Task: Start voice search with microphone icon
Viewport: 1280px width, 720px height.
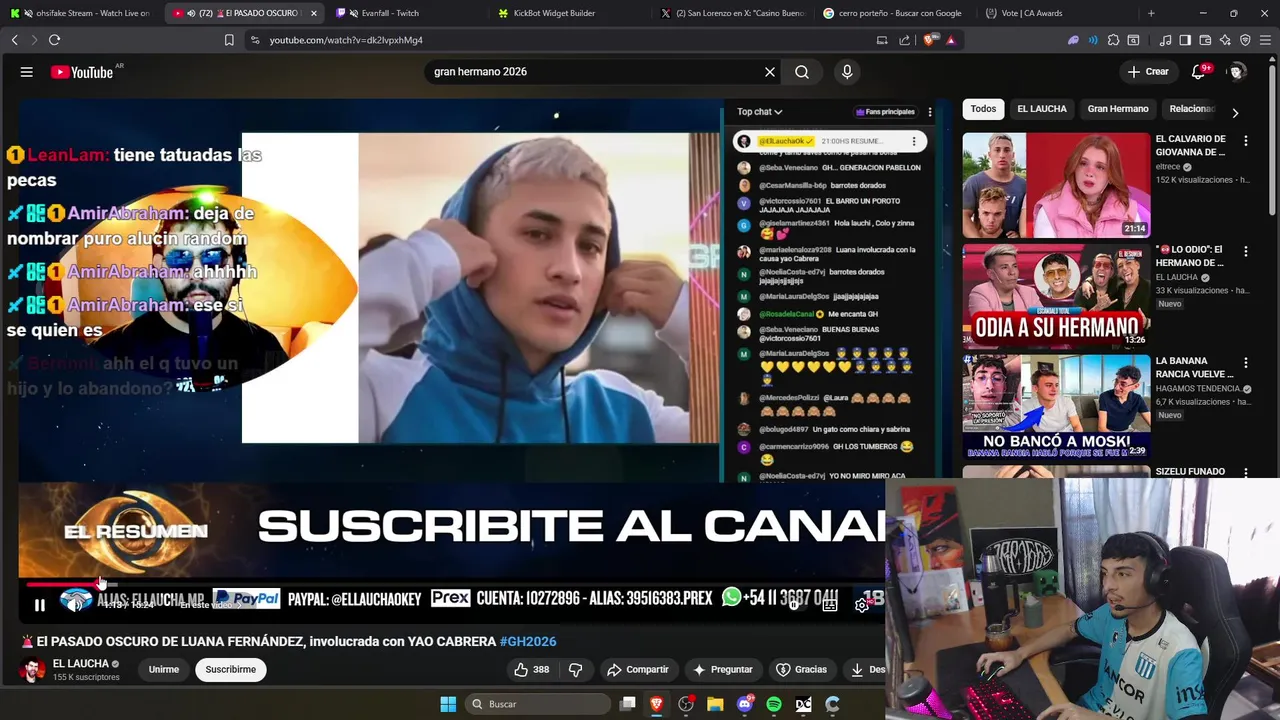Action: pos(847,72)
